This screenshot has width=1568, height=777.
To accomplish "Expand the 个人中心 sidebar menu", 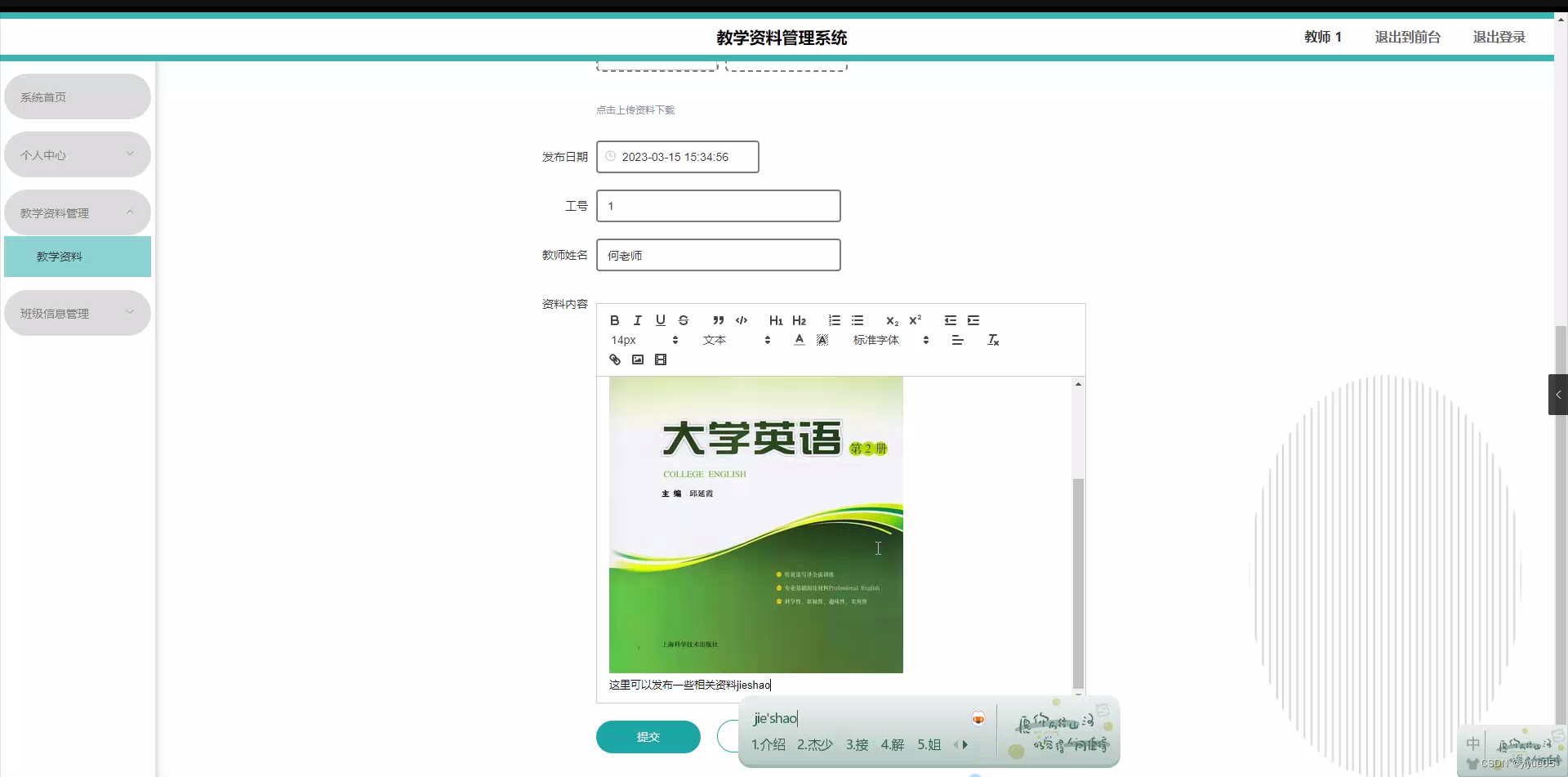I will [x=78, y=154].
